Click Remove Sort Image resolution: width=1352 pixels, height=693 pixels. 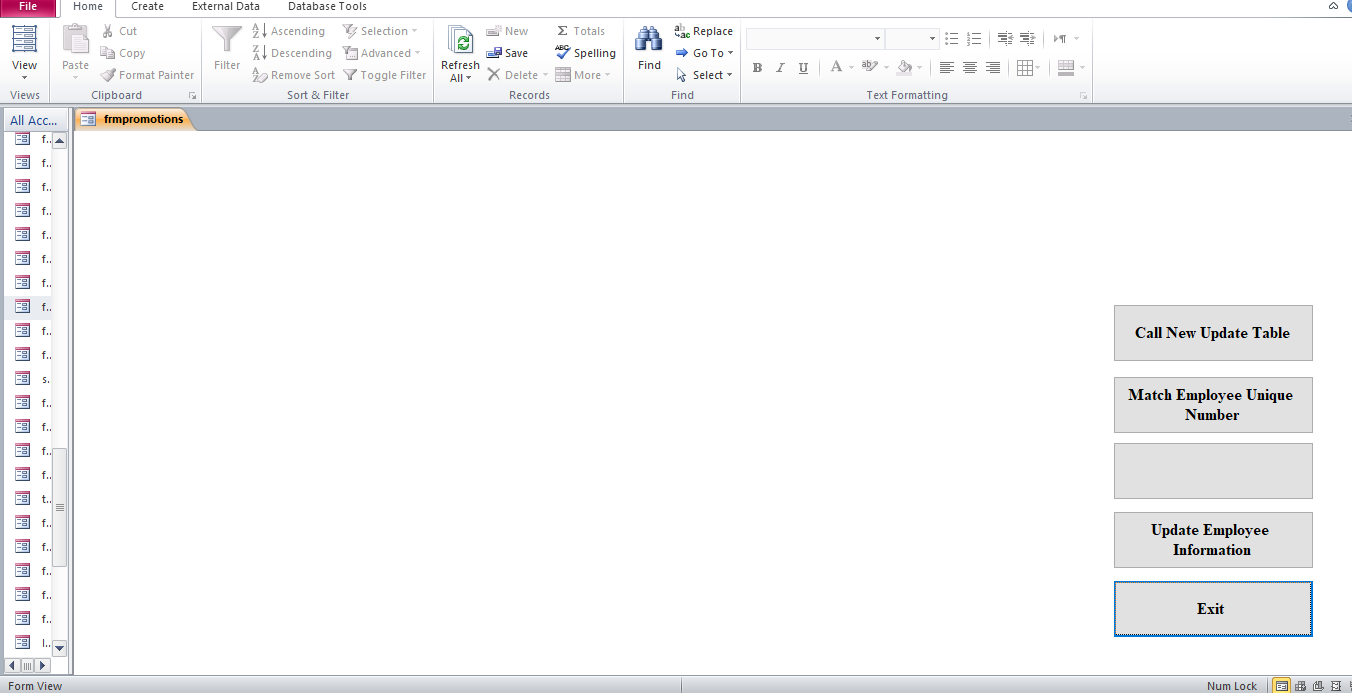(293, 75)
